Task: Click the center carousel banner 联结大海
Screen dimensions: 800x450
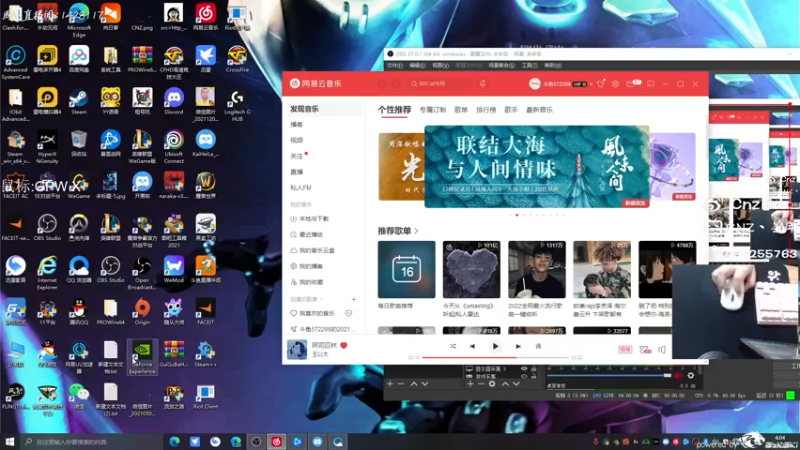Action: pyautogui.click(x=537, y=167)
